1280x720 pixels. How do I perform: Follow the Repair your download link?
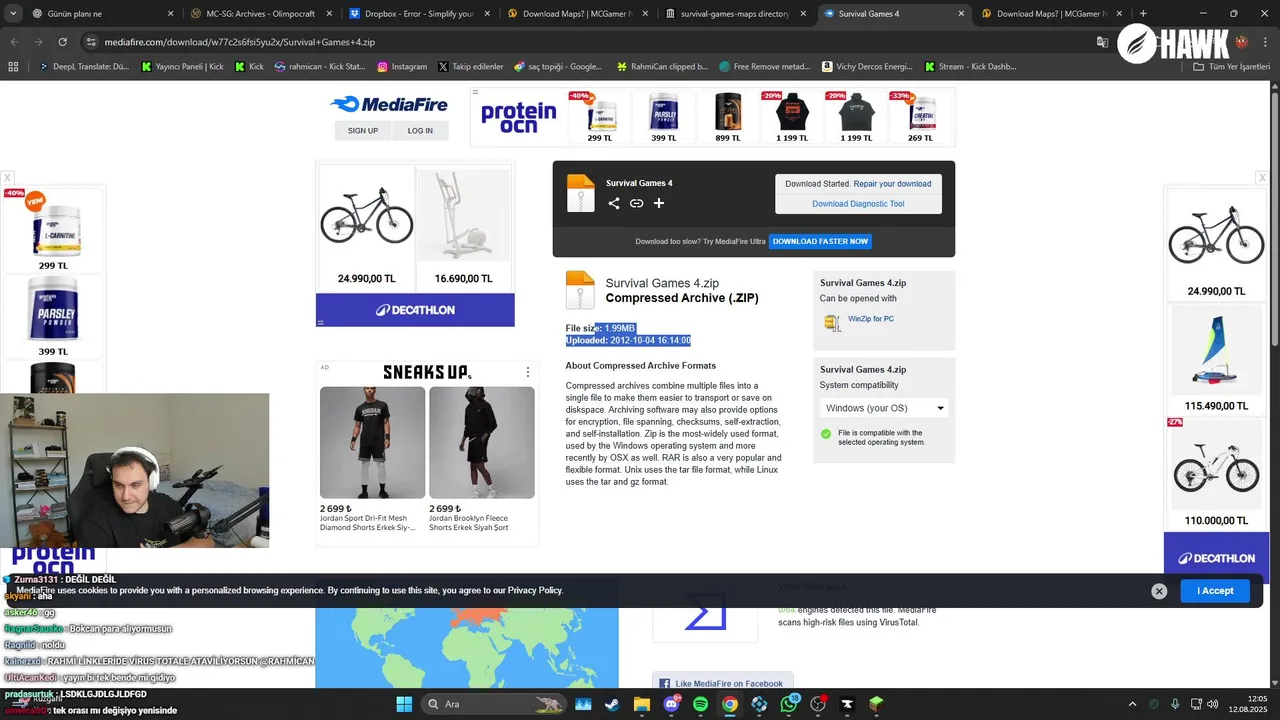pos(892,184)
